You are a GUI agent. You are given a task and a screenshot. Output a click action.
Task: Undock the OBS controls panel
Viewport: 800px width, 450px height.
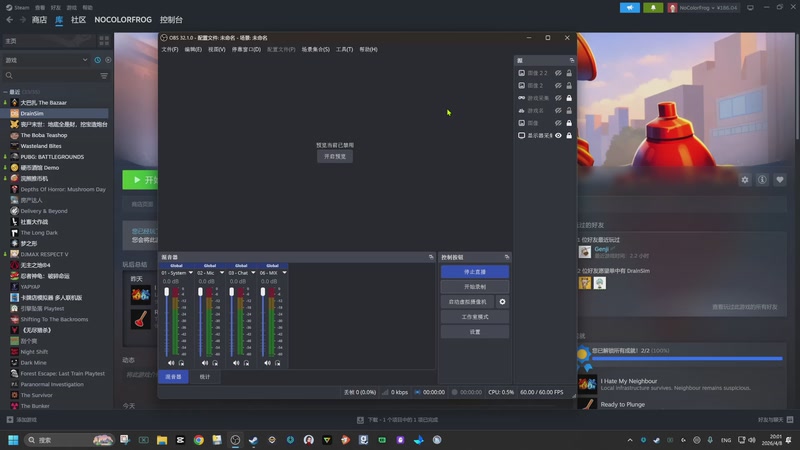pyautogui.click(x=507, y=257)
